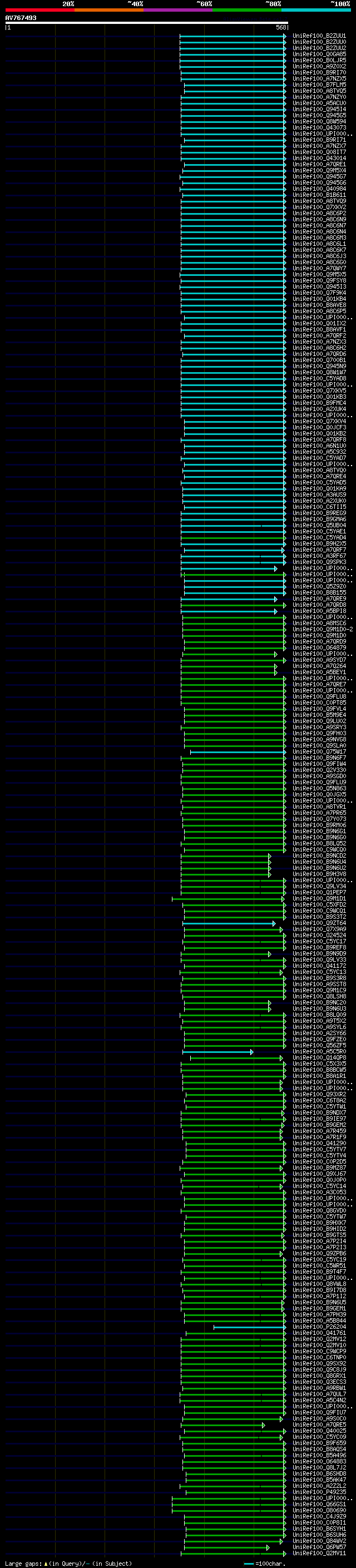356x1568 pixels.
Task: Select label UniRef100_B9H3V8
Action: coord(319,874)
